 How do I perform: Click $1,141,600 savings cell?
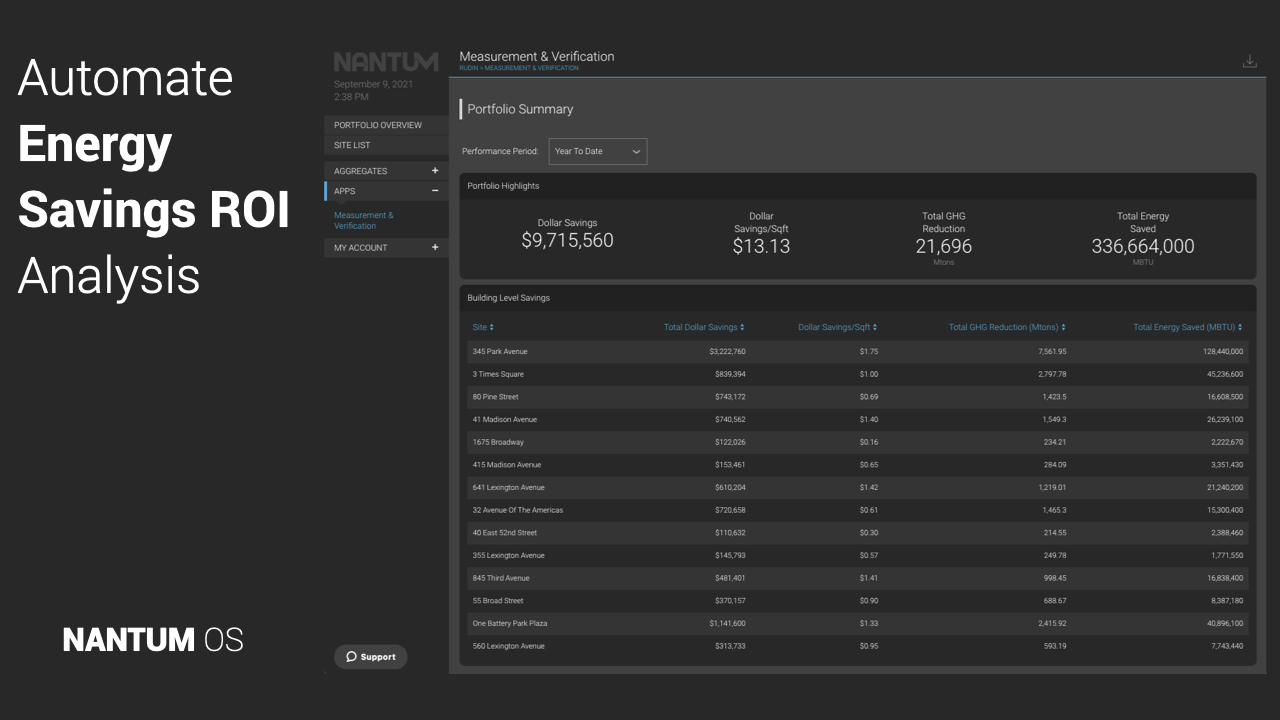727,623
